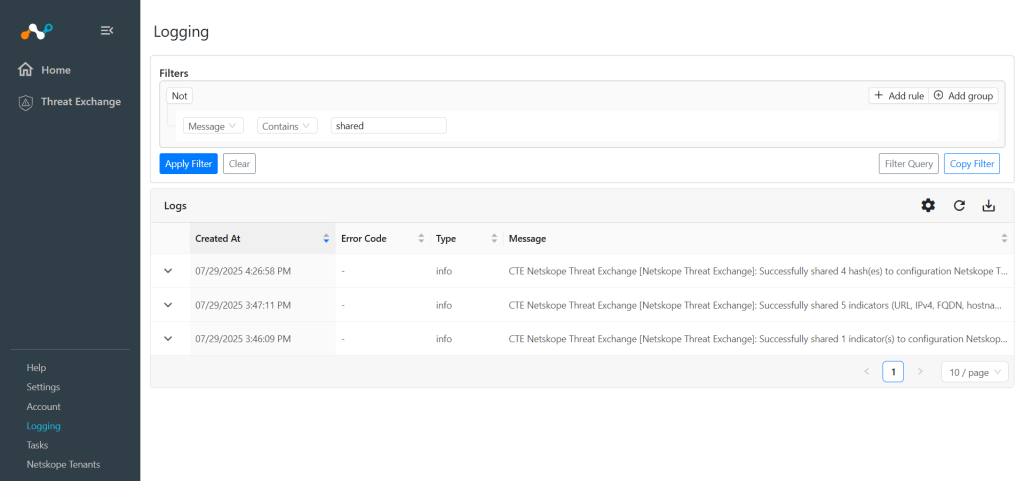Click info type in the 4:26:58 PM row

(444, 271)
